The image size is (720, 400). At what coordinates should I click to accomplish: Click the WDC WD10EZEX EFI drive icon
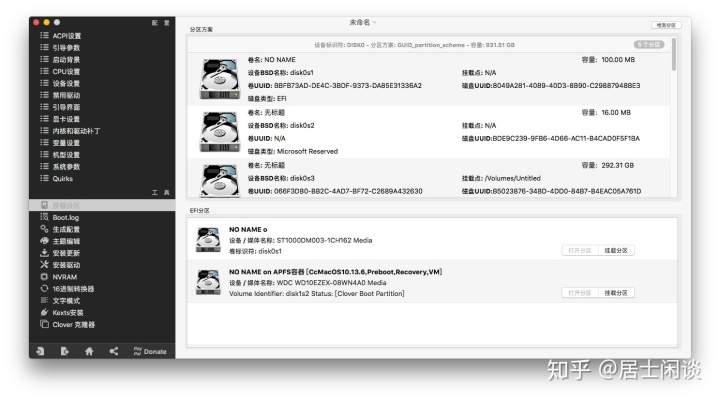(x=208, y=282)
